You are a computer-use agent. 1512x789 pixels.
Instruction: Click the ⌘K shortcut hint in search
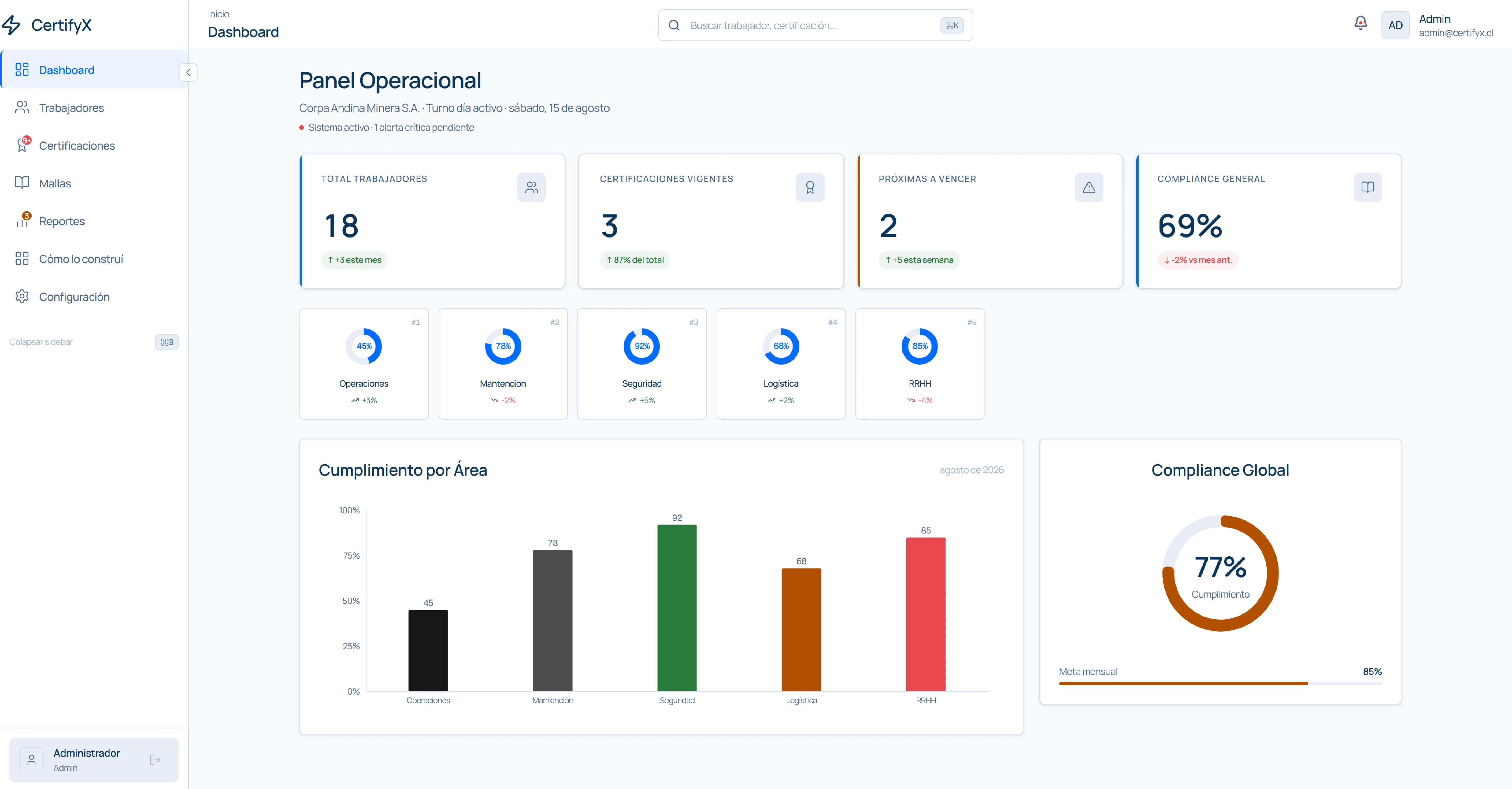[952, 25]
